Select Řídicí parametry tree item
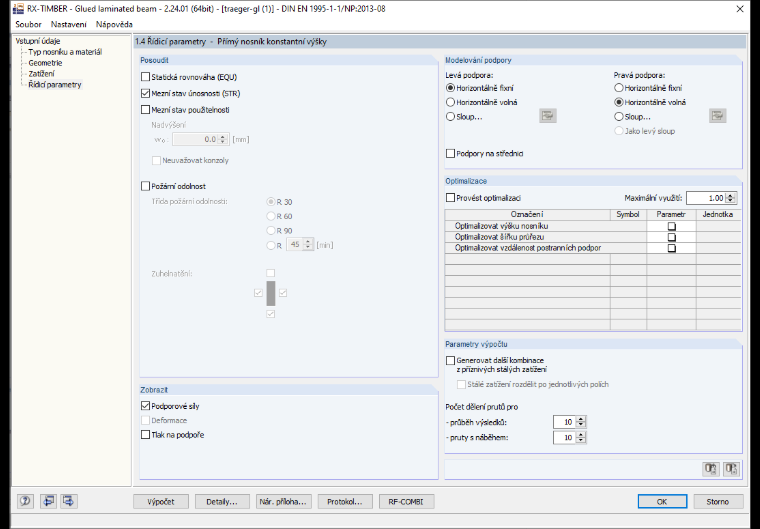The height and width of the screenshot is (529, 760). pos(55,84)
